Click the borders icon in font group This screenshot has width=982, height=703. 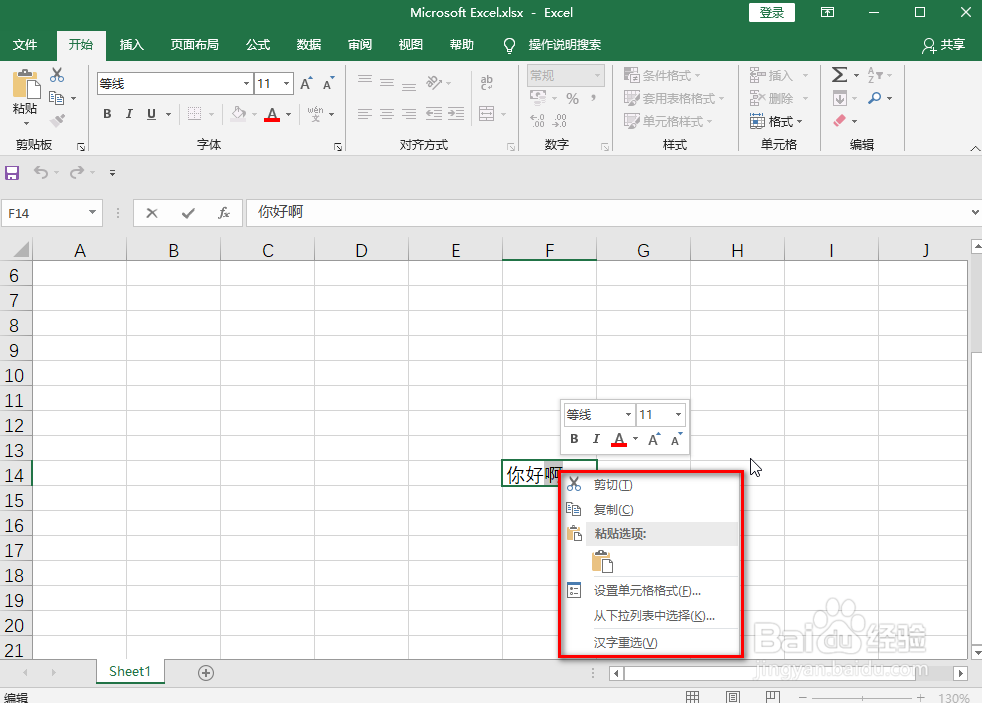coord(195,114)
